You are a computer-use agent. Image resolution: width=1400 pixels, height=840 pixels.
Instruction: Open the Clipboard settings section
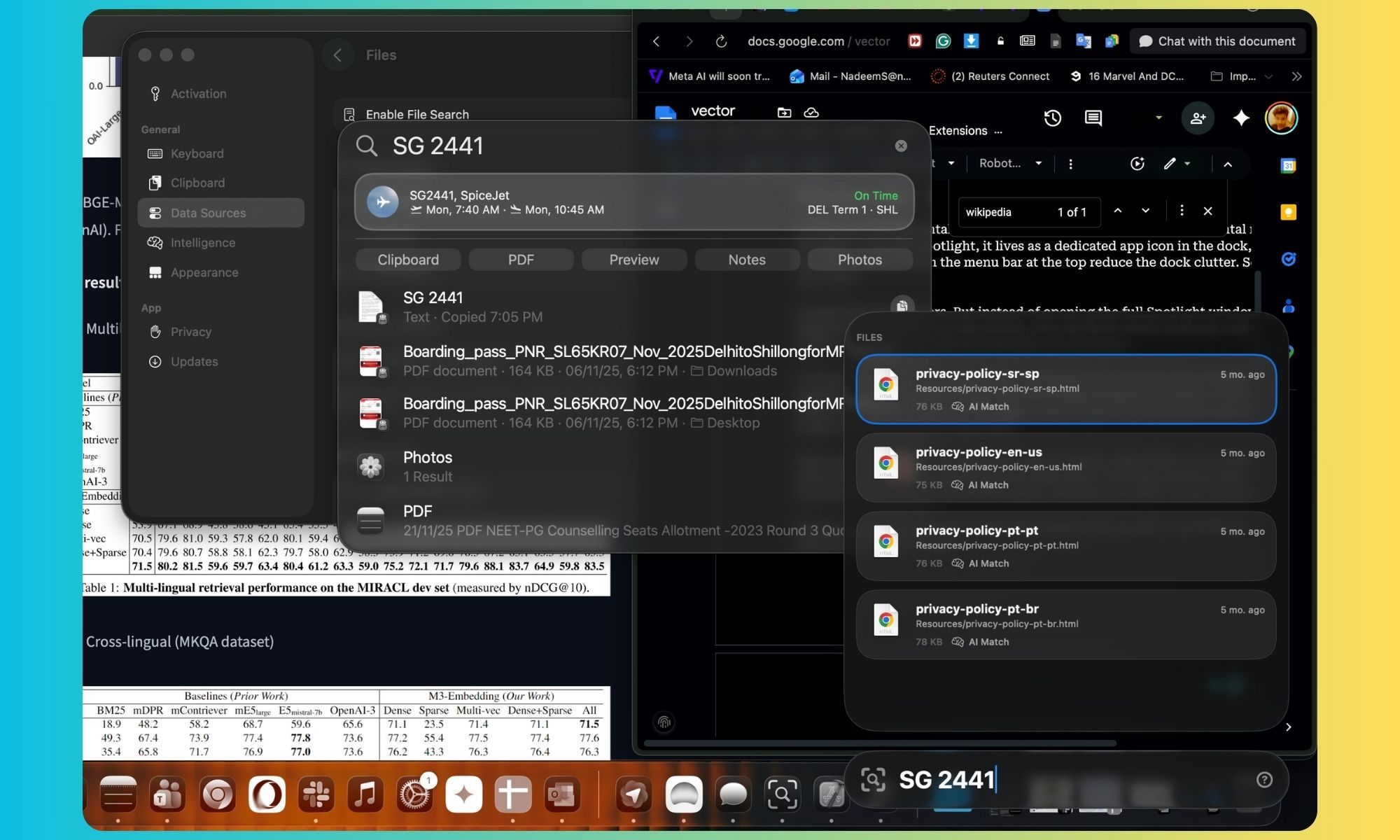pyautogui.click(x=197, y=183)
